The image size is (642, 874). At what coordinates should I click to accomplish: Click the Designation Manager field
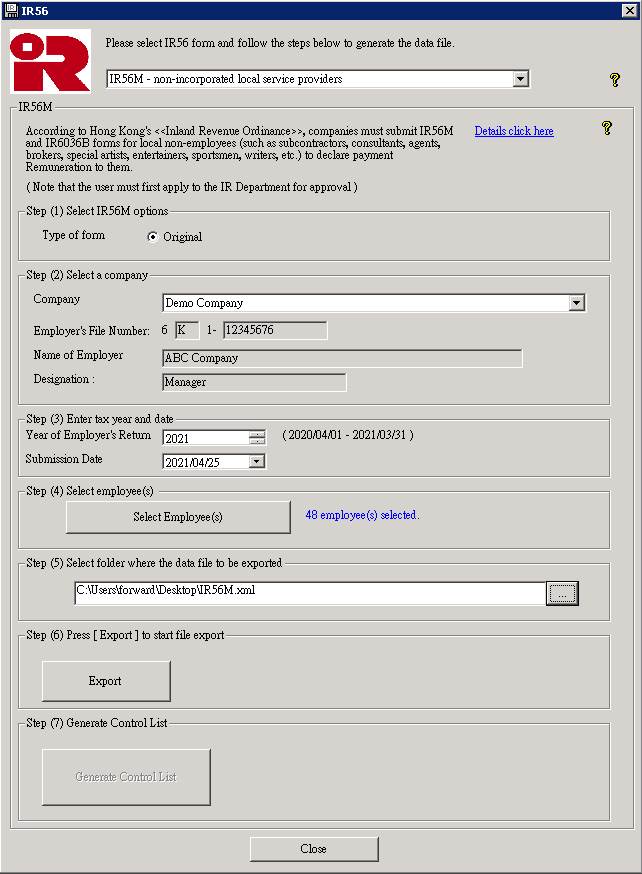click(x=254, y=382)
